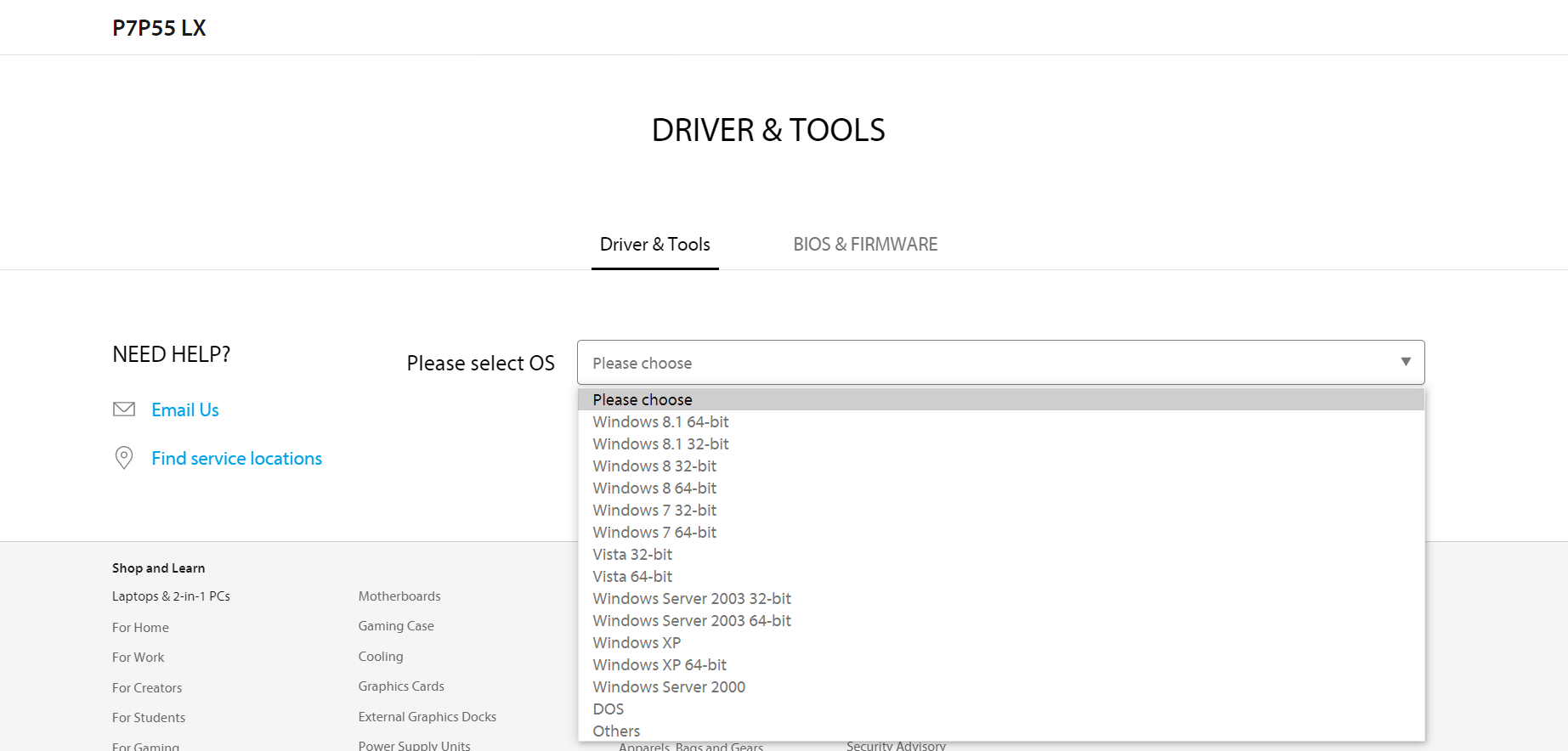This screenshot has width=1568, height=751.
Task: Select Vista 32-bit option
Action: [1001, 554]
